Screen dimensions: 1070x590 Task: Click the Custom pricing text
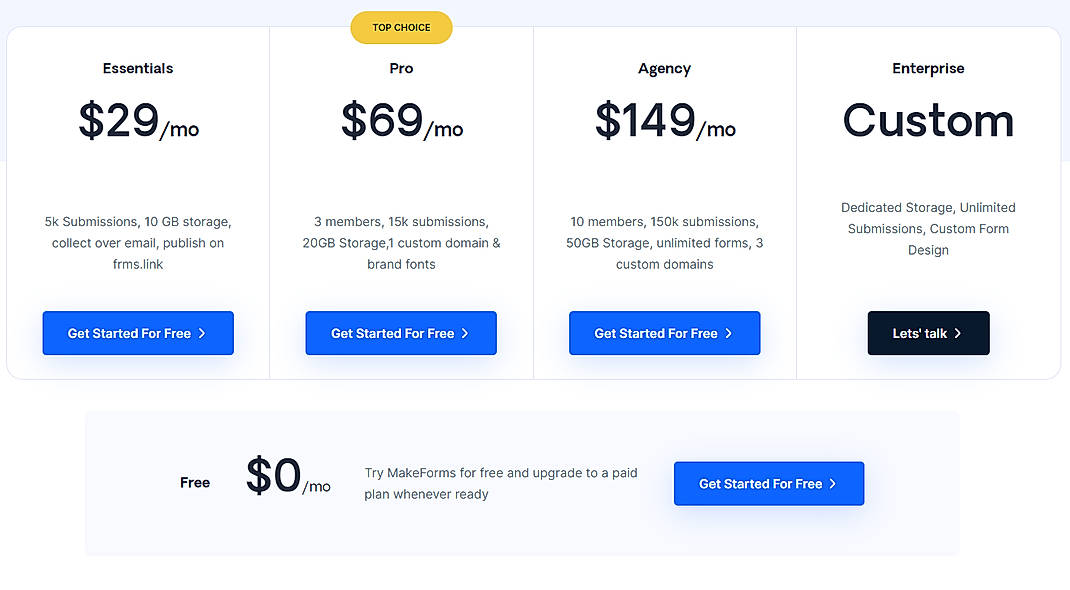point(928,120)
